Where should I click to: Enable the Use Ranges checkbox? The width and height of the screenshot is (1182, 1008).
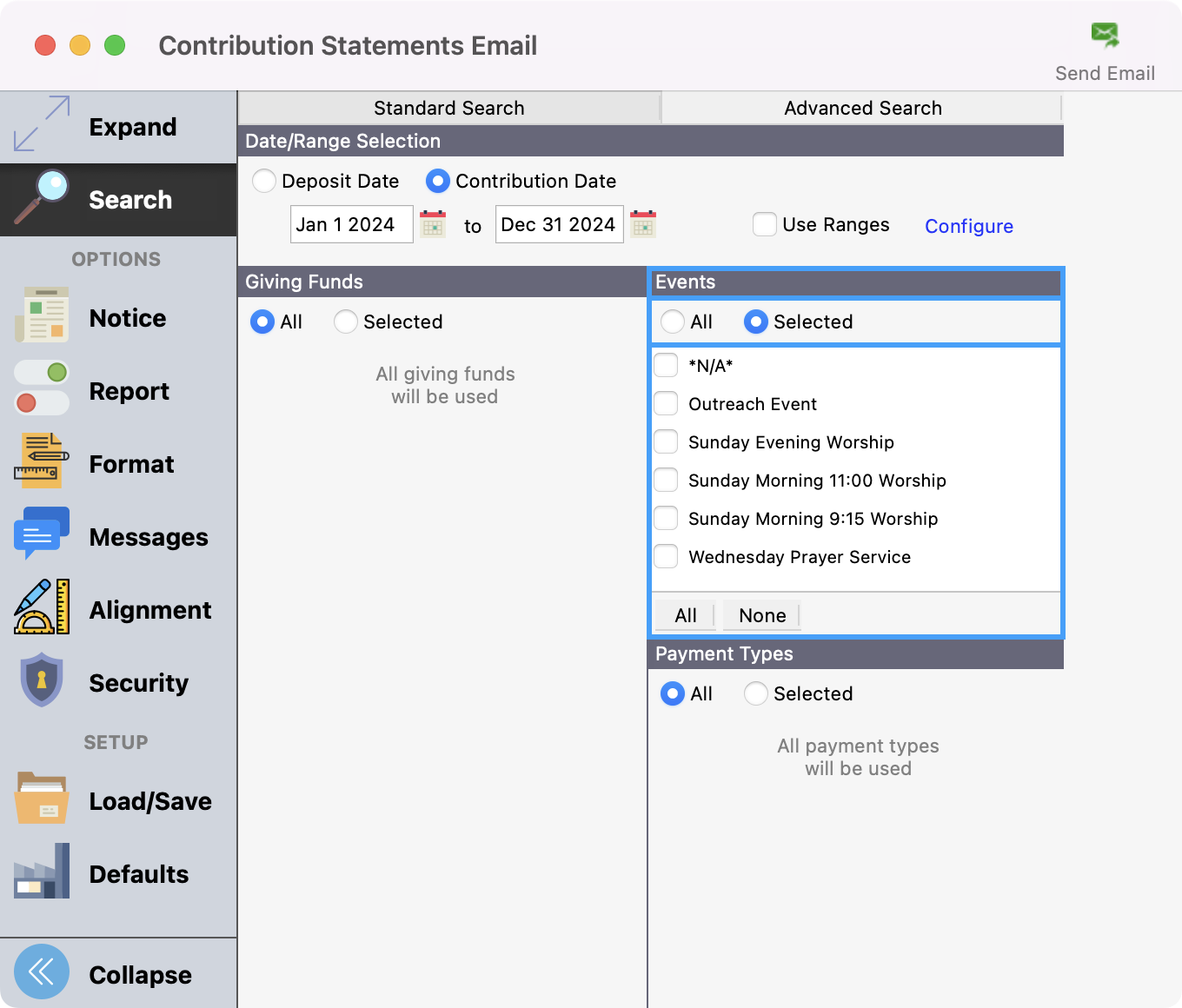[764, 224]
